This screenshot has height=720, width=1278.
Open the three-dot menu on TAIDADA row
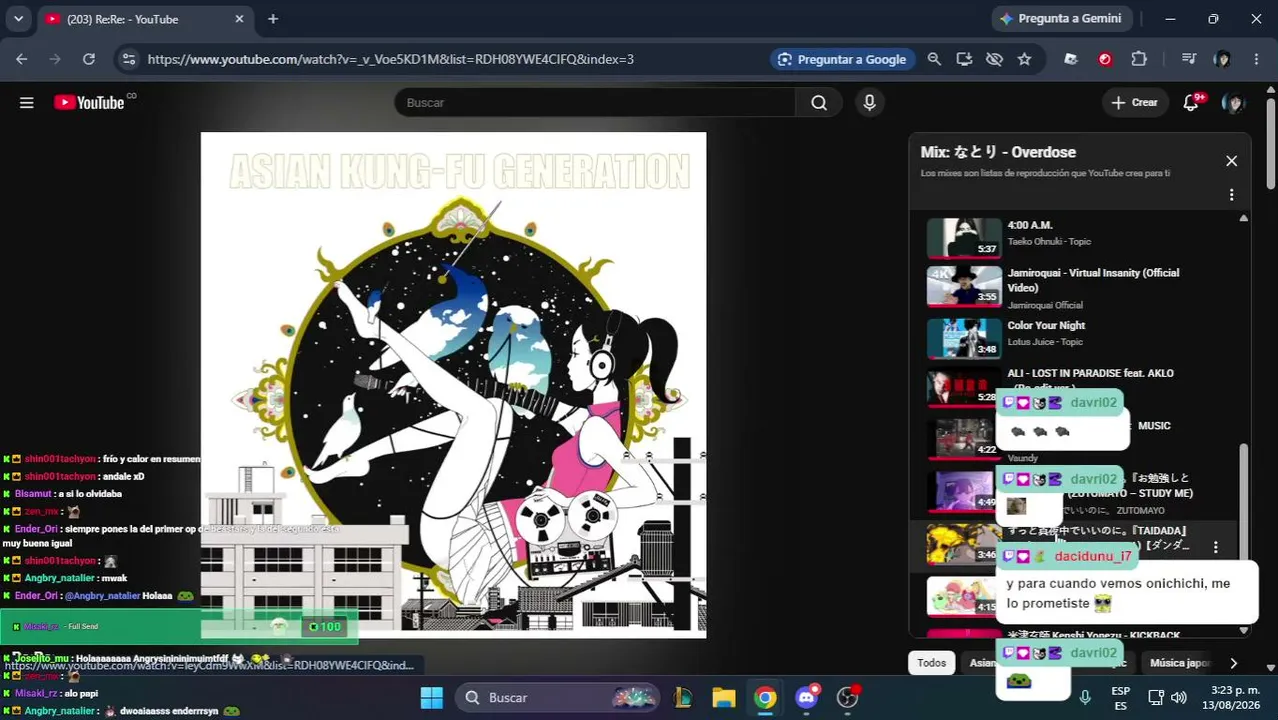[1215, 547]
